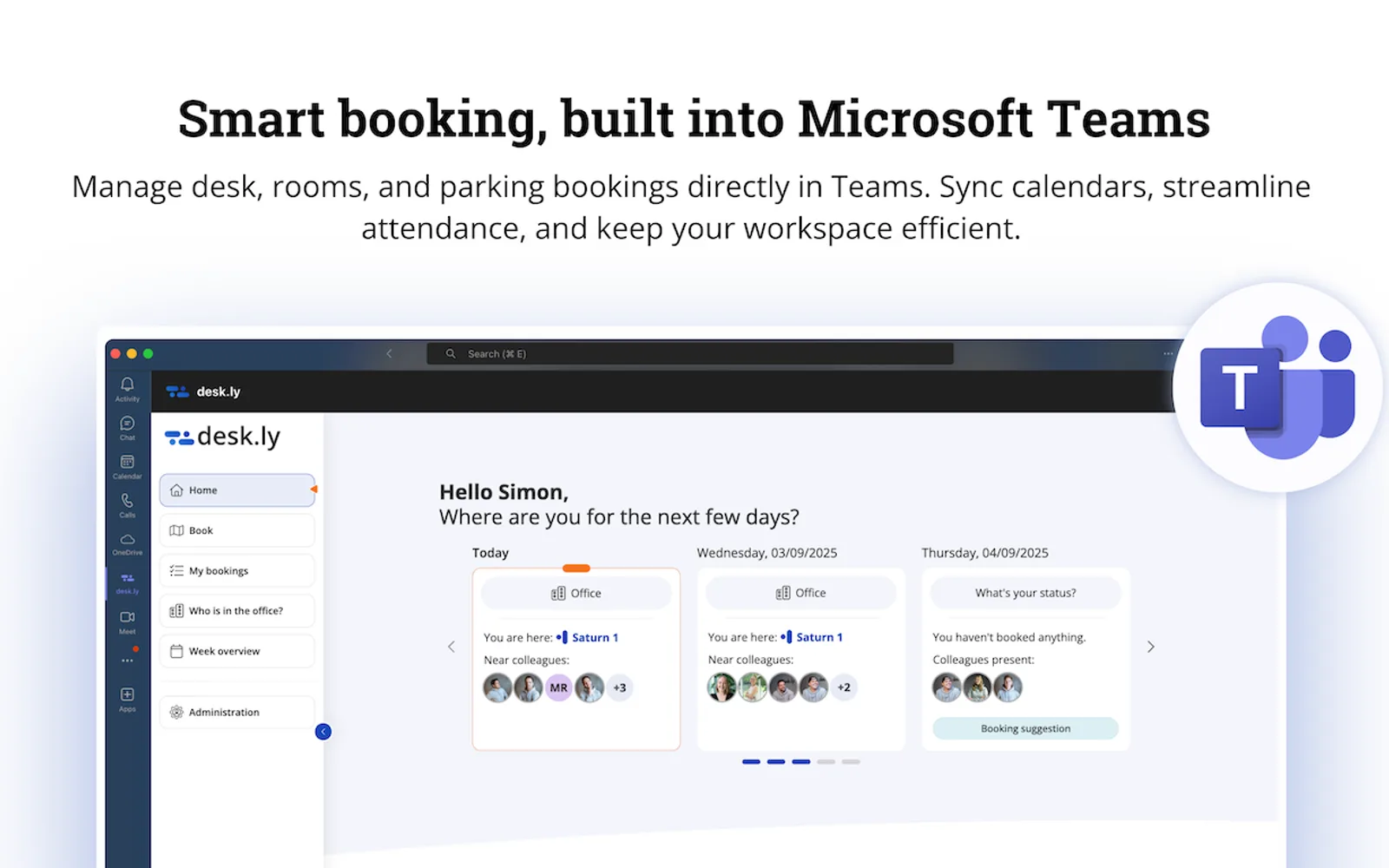This screenshot has height=868, width=1389.
Task: Click the Hello Simon greeting
Action: tap(504, 492)
